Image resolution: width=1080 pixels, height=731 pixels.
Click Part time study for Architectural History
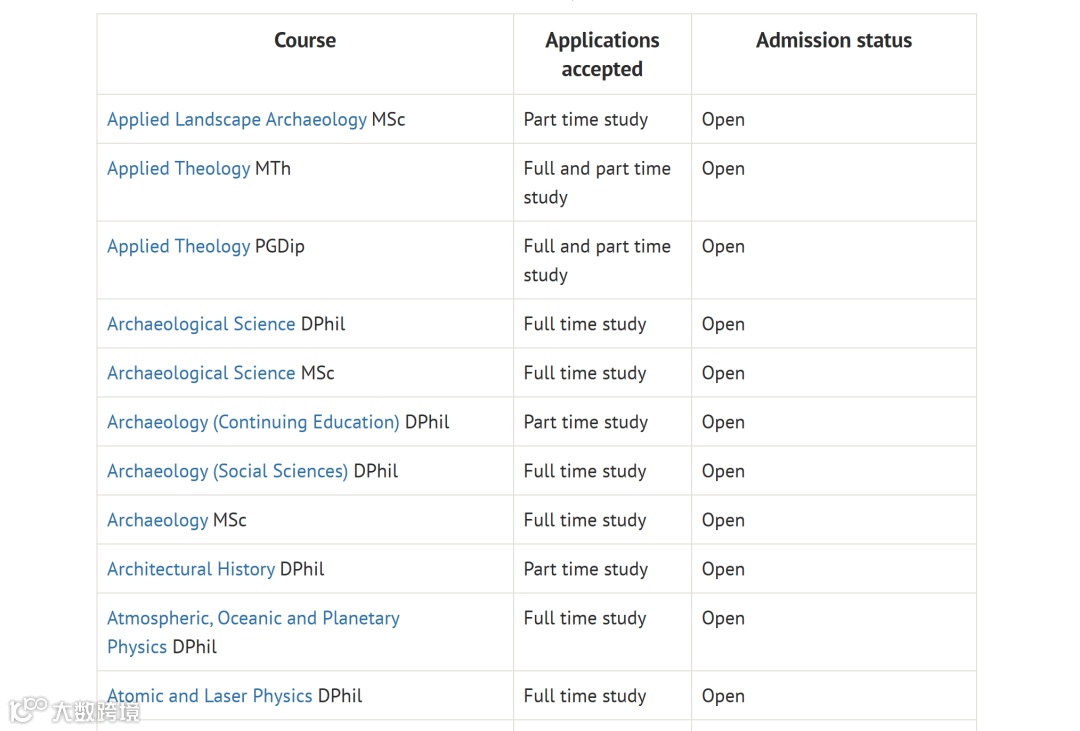[x=585, y=569]
